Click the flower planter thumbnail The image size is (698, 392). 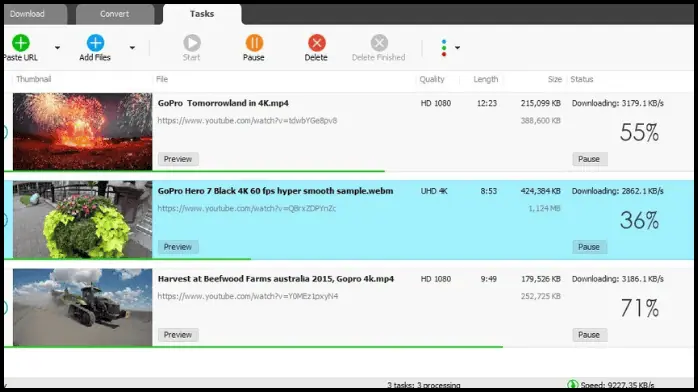(82, 219)
